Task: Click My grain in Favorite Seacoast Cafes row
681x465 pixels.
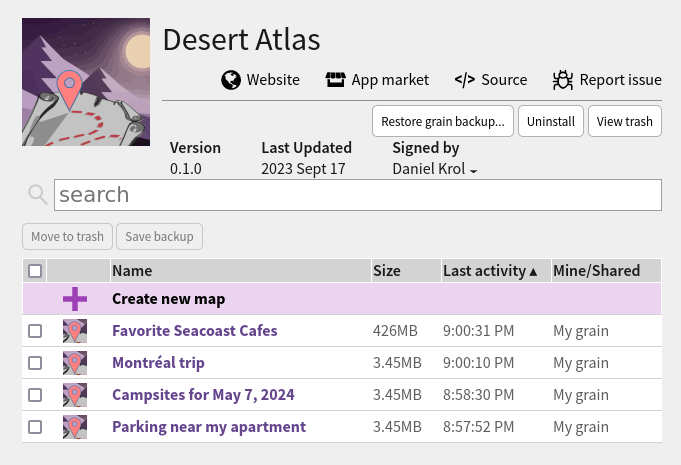Action: point(581,331)
